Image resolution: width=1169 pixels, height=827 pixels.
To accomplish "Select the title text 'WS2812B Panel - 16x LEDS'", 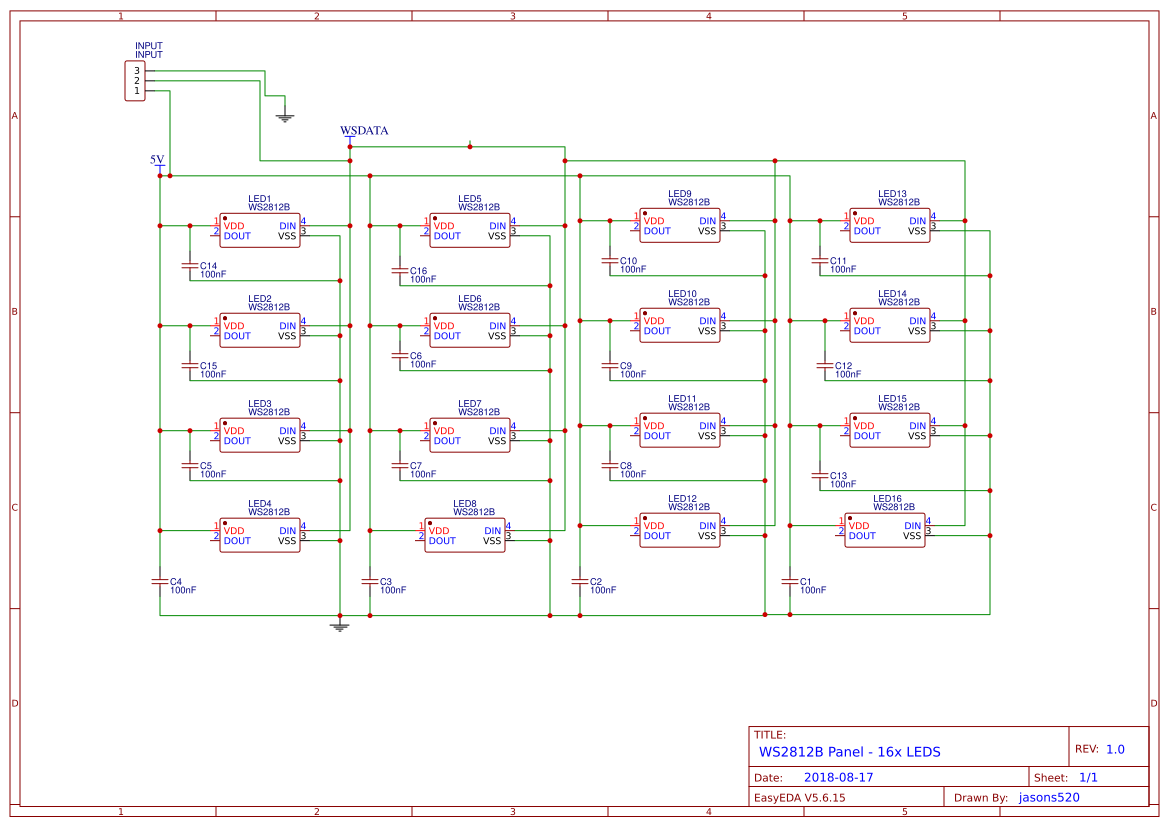I will coord(849,752).
